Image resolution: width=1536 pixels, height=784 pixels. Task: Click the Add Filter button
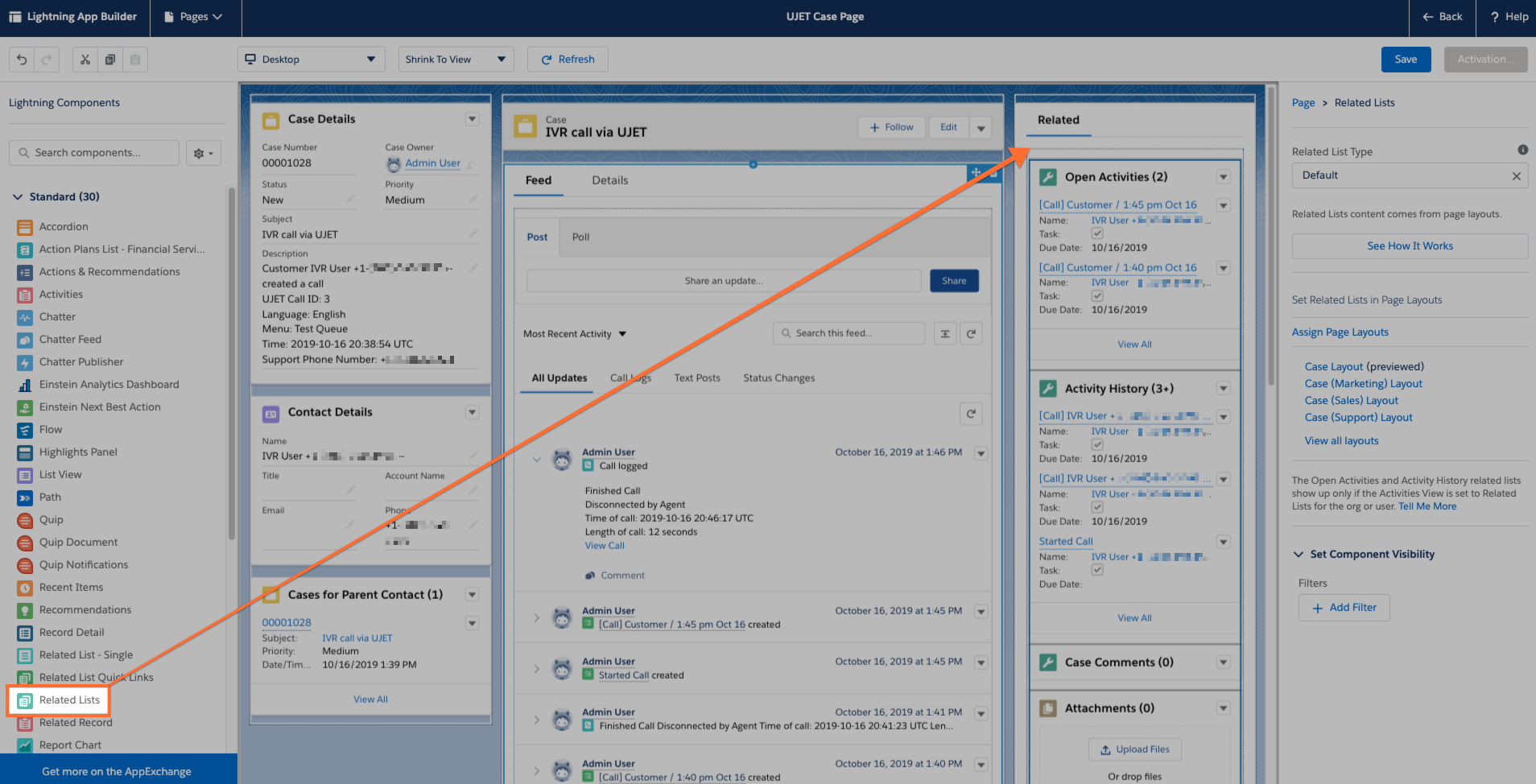[1344, 608]
